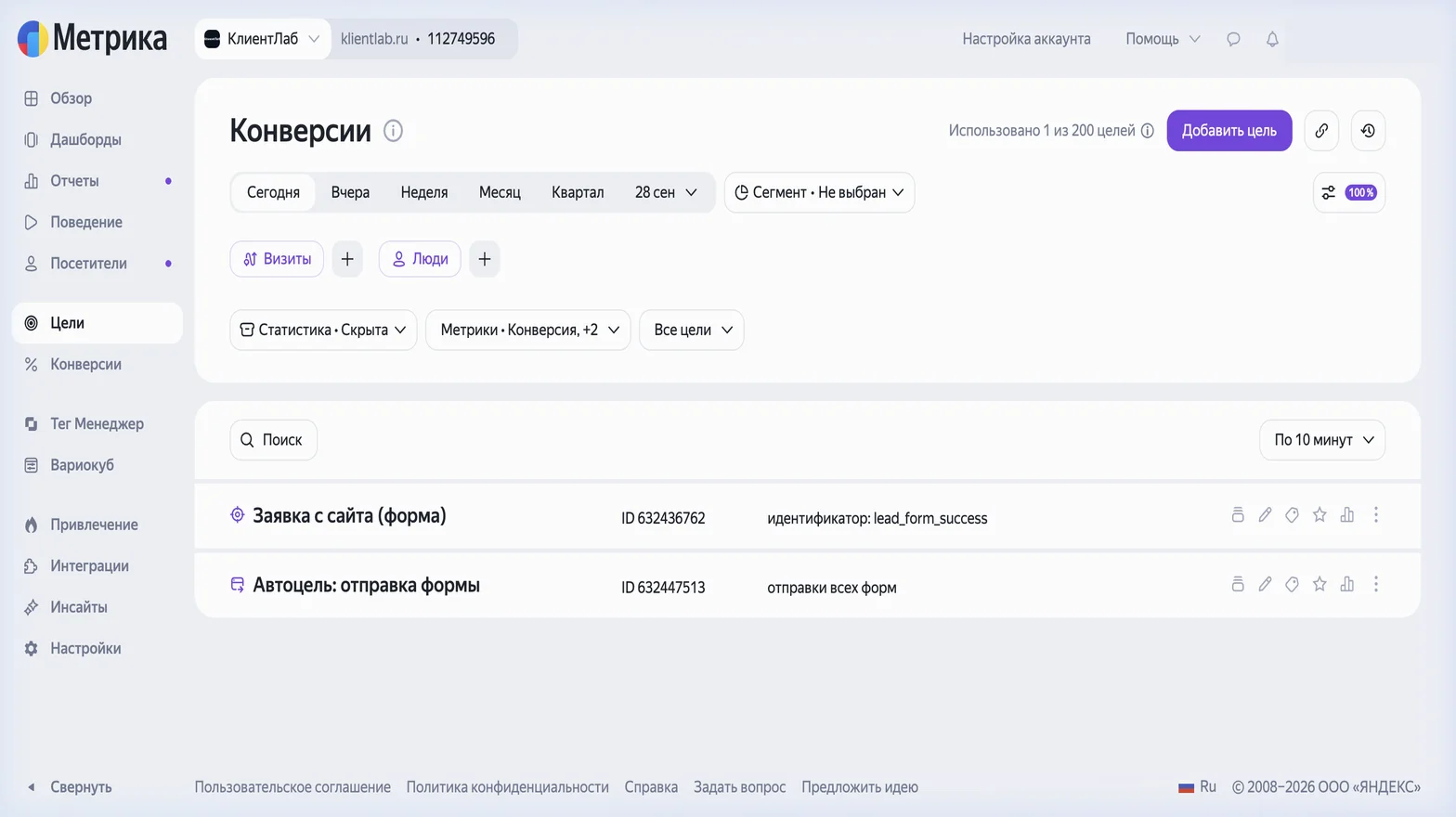This screenshot has width=1456, height=817.
Task: Click tag icon for Автоцель goal row
Action: [1292, 585]
